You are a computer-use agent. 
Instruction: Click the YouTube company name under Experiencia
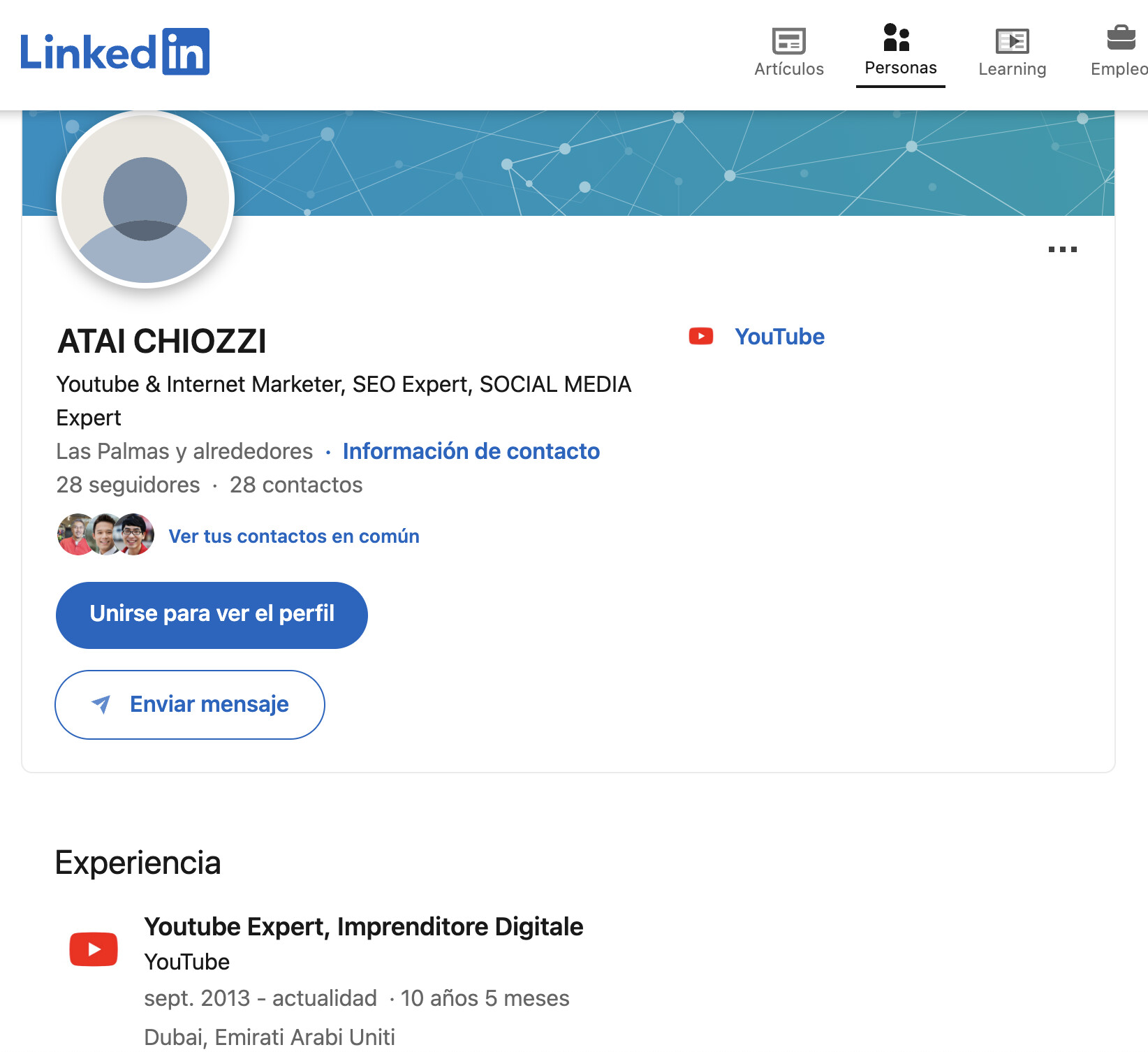(186, 962)
